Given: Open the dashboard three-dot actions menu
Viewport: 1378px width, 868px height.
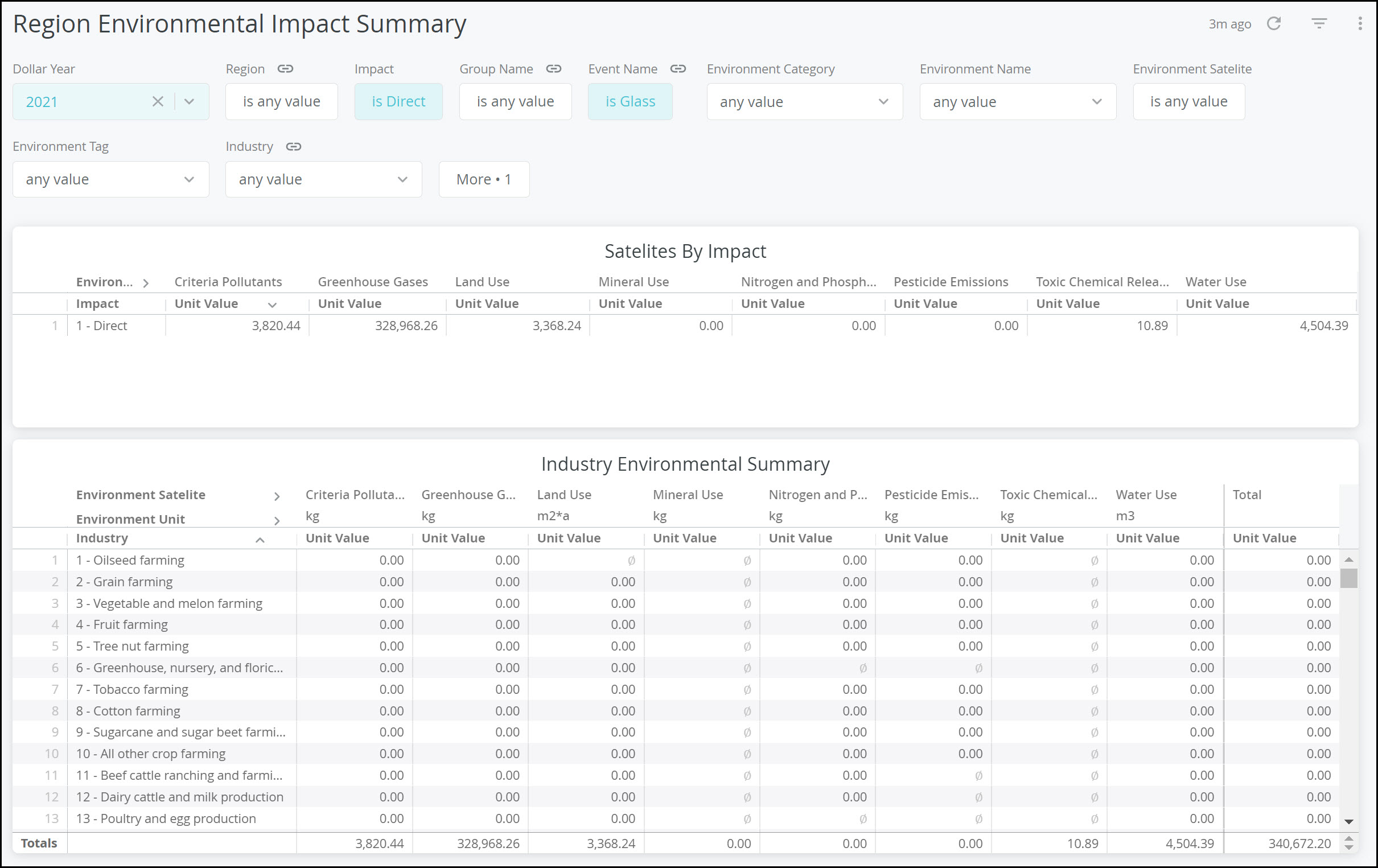Looking at the screenshot, I should point(1360,23).
